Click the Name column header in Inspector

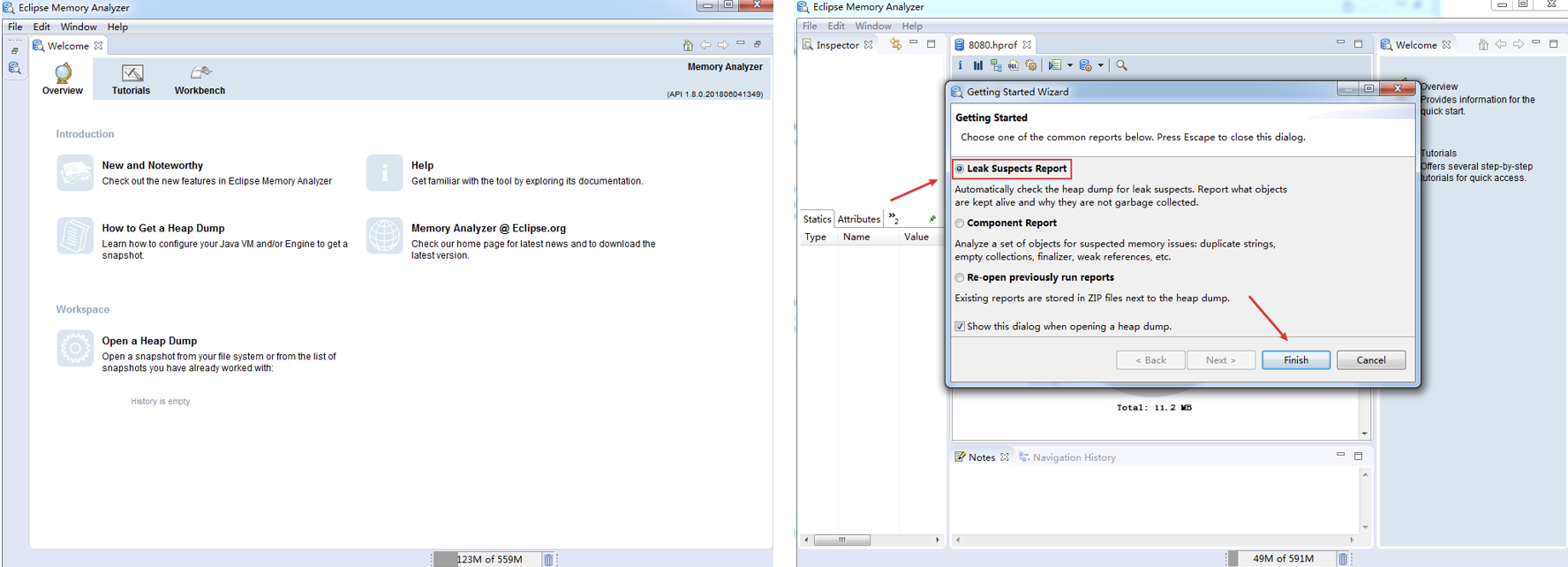856,237
